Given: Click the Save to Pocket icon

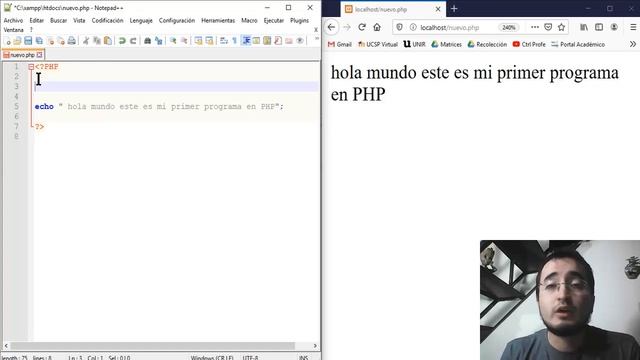Looking at the screenshot, I should point(548,27).
